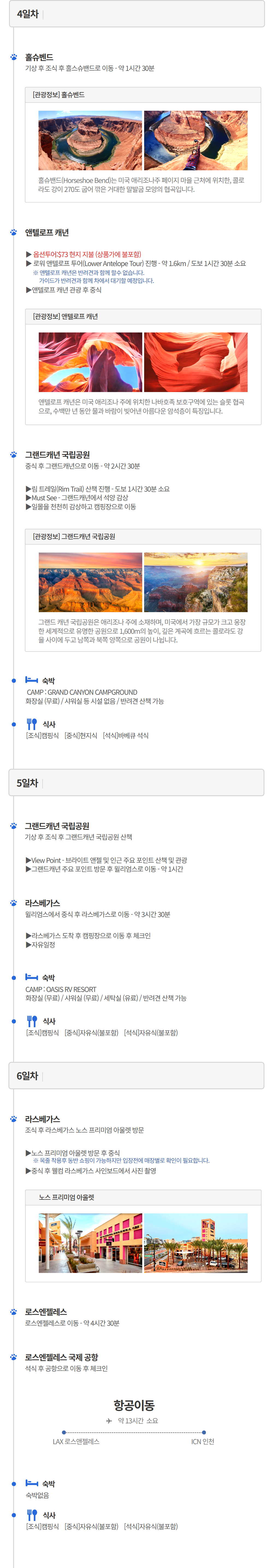The width and height of the screenshot is (273, 1568).
Task: Click the blue 목줄 착용후 동반 쇼핑이 가능하지만 note
Action: (x=121, y=1161)
